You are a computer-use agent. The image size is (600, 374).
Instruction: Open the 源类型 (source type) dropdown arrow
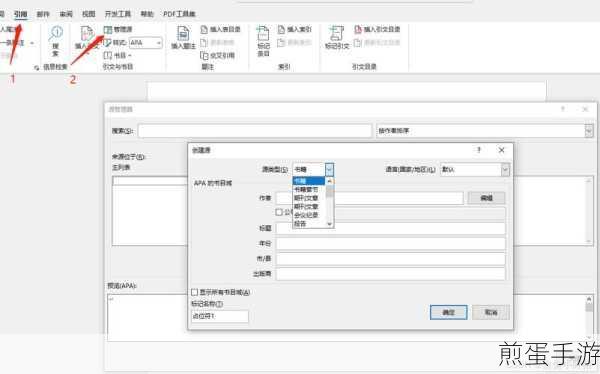(329, 169)
